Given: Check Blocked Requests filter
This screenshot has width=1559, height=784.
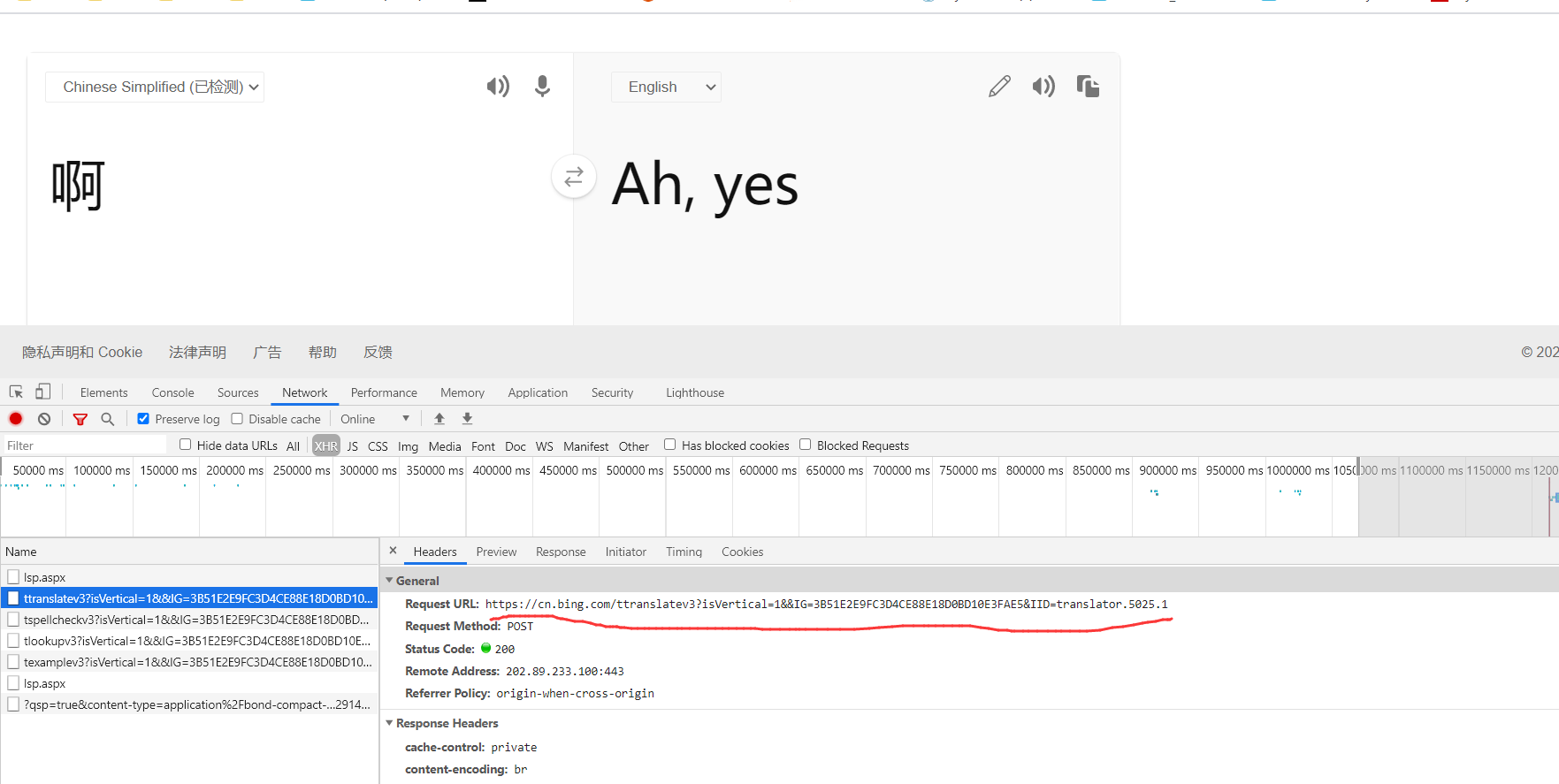Looking at the screenshot, I should coord(805,445).
